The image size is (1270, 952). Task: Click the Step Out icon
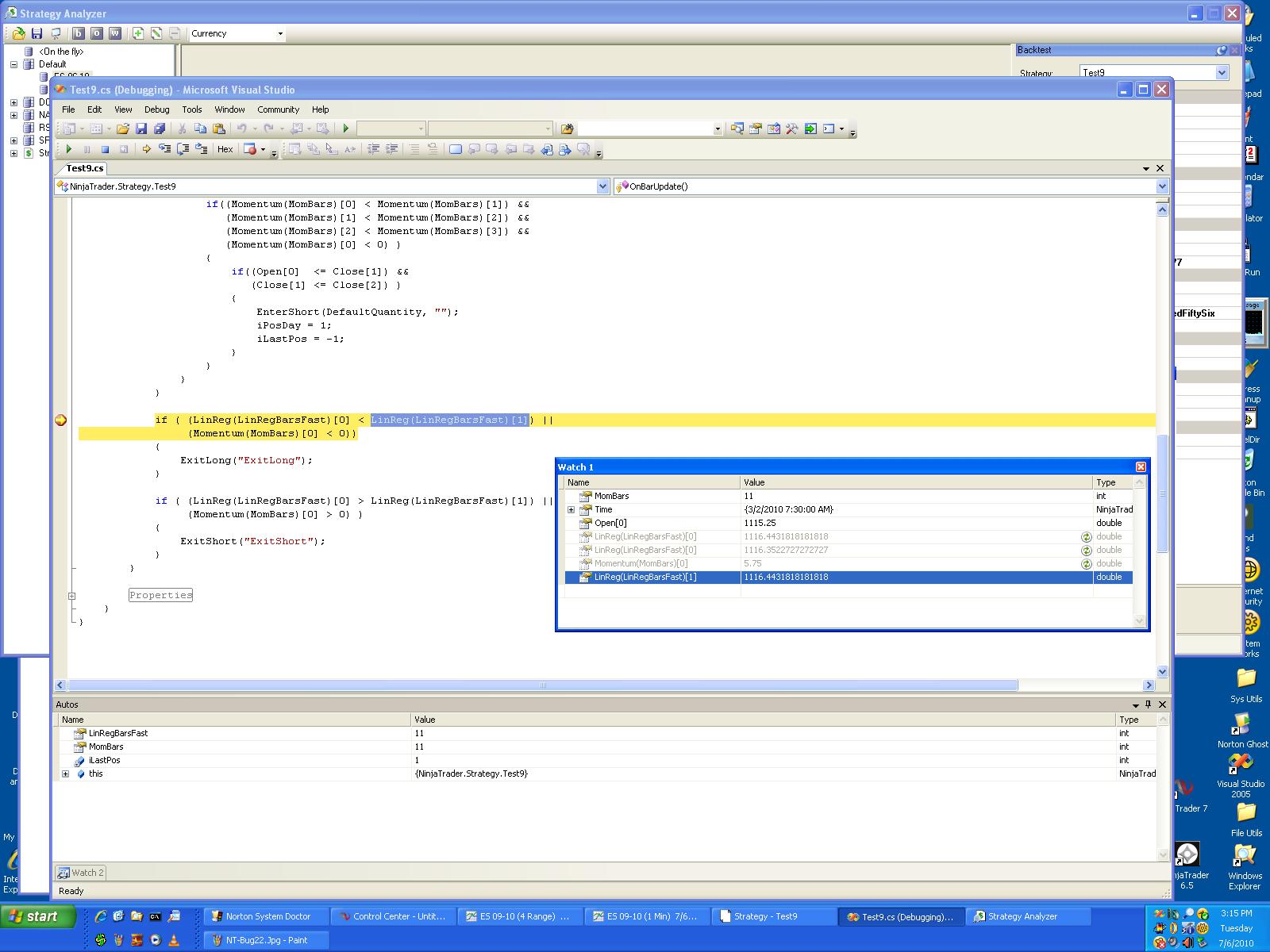[201, 149]
